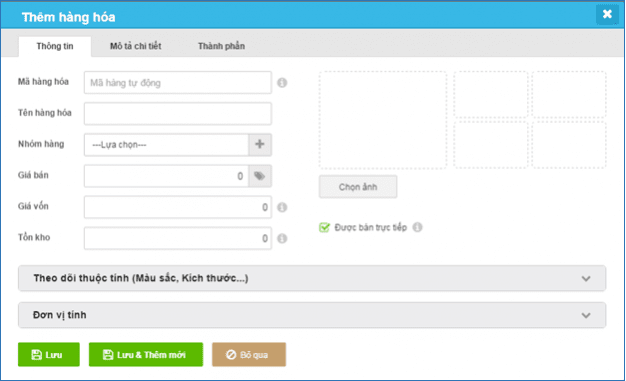Click the Tồn kho input field
This screenshot has height=381, width=626.
click(178, 238)
